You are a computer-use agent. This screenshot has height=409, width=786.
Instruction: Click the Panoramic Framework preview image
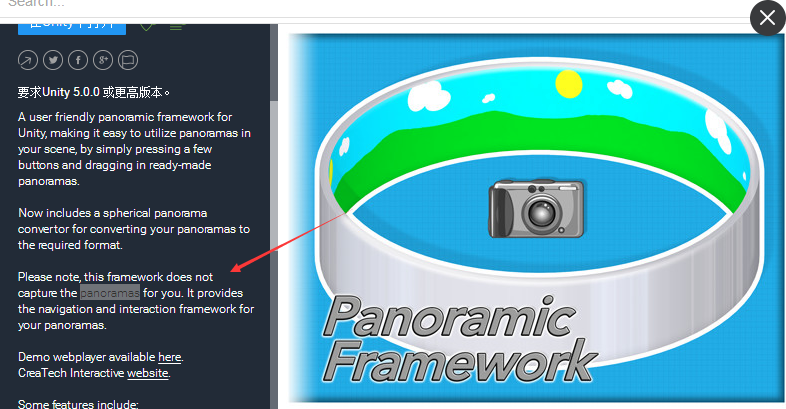(x=536, y=218)
